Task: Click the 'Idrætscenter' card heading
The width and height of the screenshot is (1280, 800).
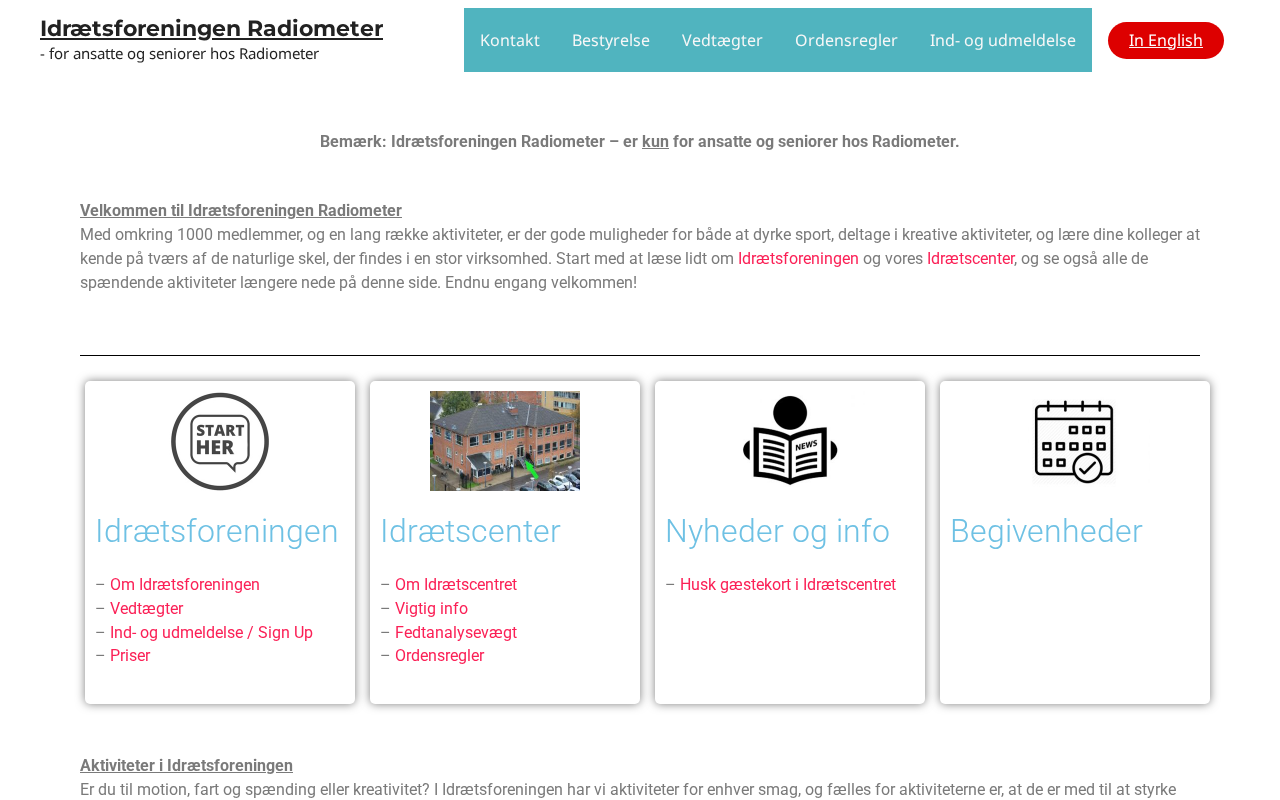Action: coord(470,531)
